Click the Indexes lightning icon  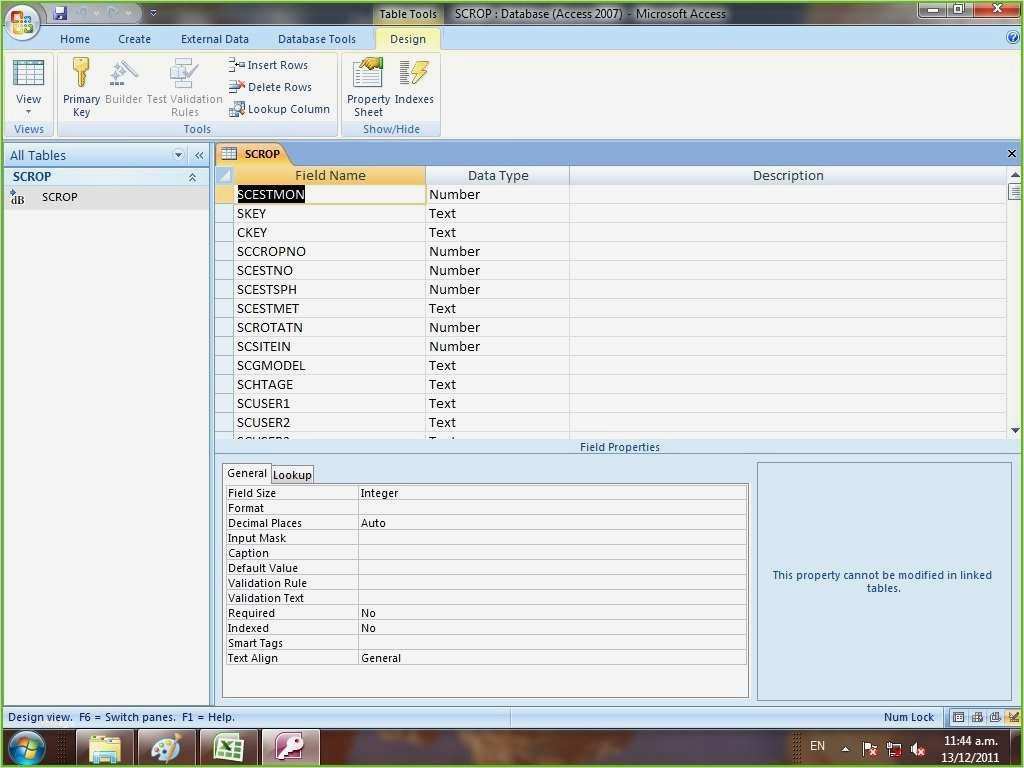[414, 74]
